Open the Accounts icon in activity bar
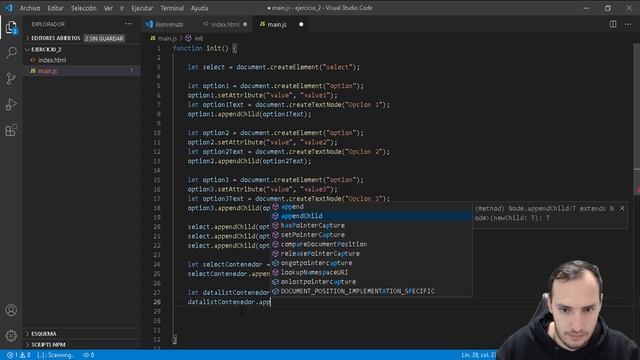Screen dimensions: 640x360 pyautogui.click(x=11, y=310)
